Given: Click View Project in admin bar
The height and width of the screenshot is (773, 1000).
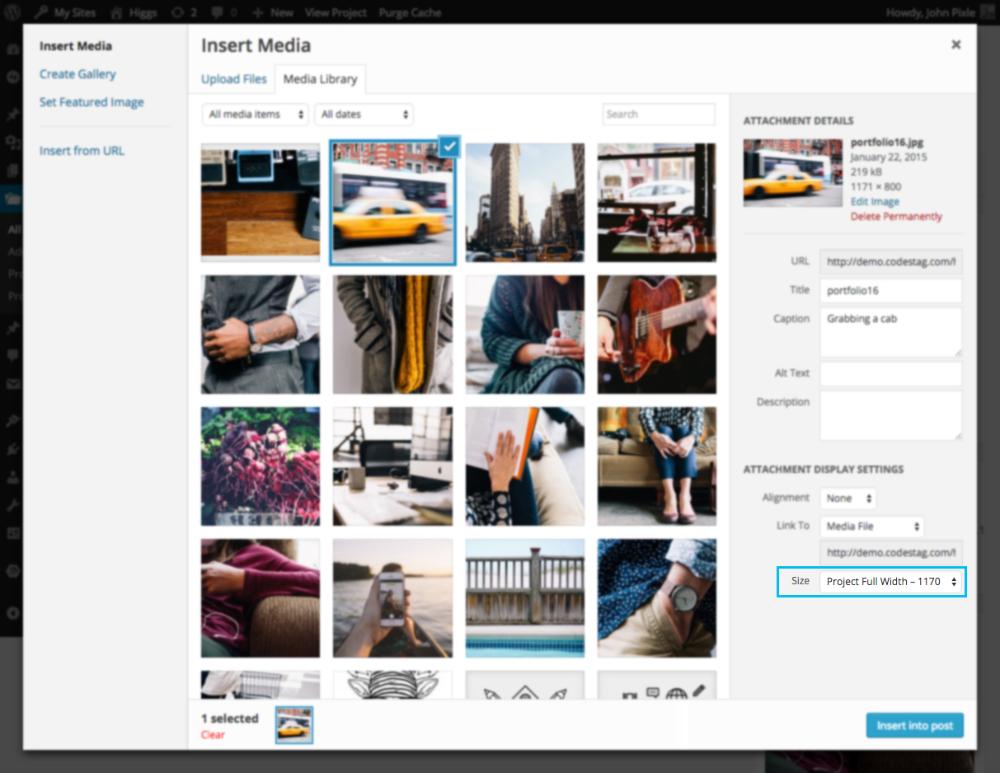Looking at the screenshot, I should coord(335,12).
